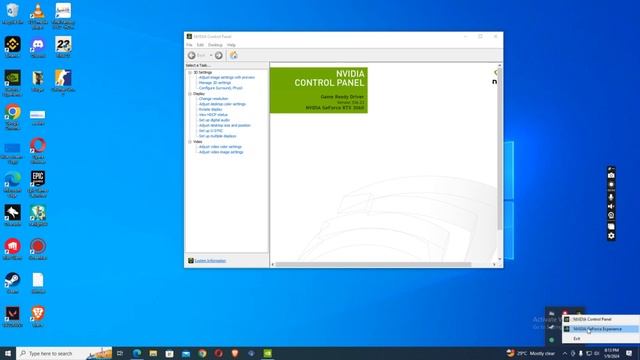Select the GeForce Experience desktop icon
The height and width of the screenshot is (360, 640).
click(12, 83)
